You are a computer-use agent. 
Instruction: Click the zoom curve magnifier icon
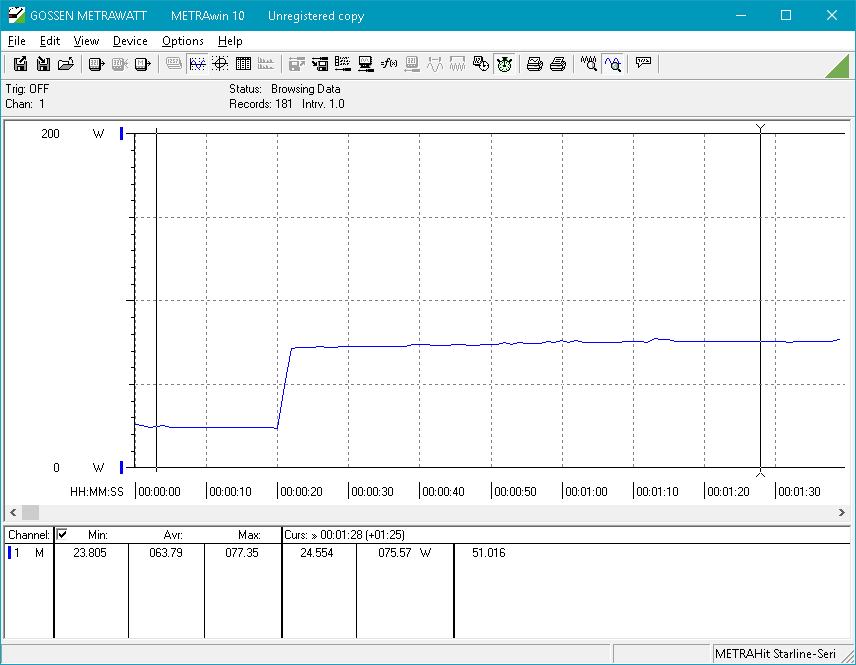pos(613,64)
